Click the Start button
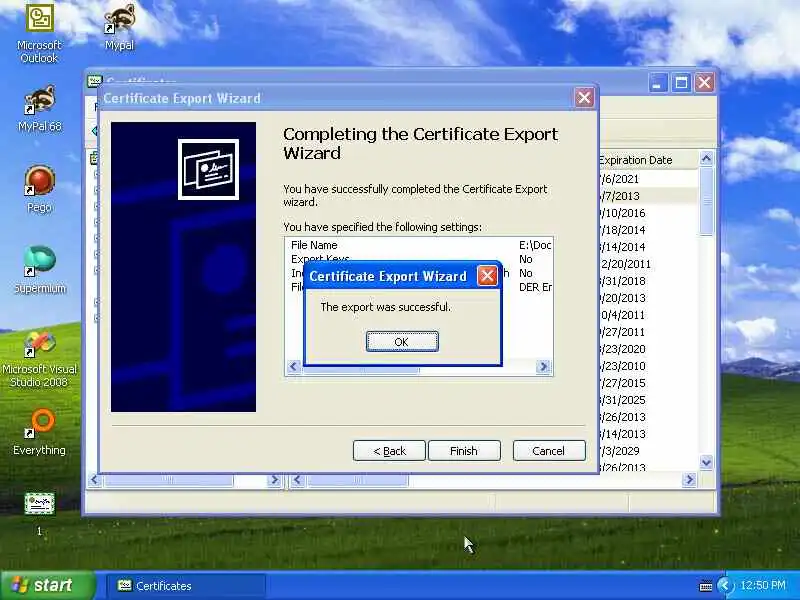The height and width of the screenshot is (600, 800). (x=47, y=585)
